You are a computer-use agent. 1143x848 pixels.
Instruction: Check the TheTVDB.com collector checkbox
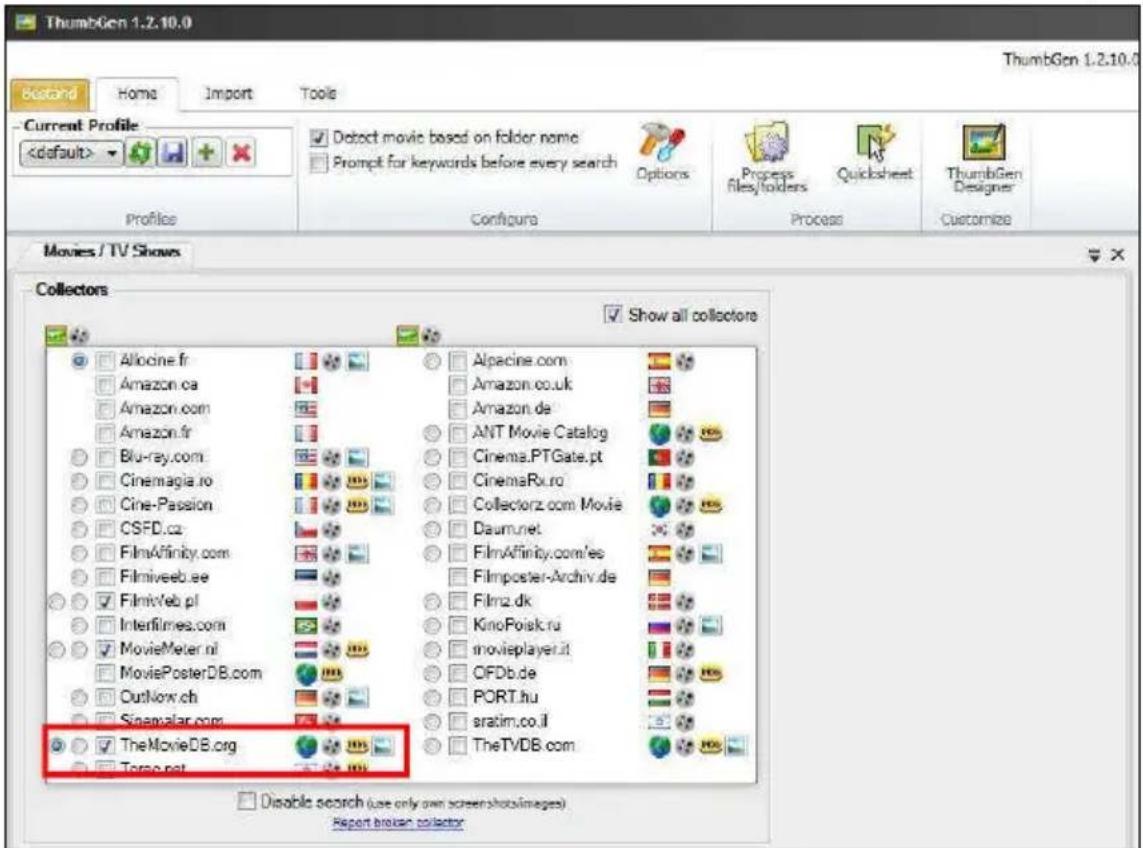(x=458, y=746)
